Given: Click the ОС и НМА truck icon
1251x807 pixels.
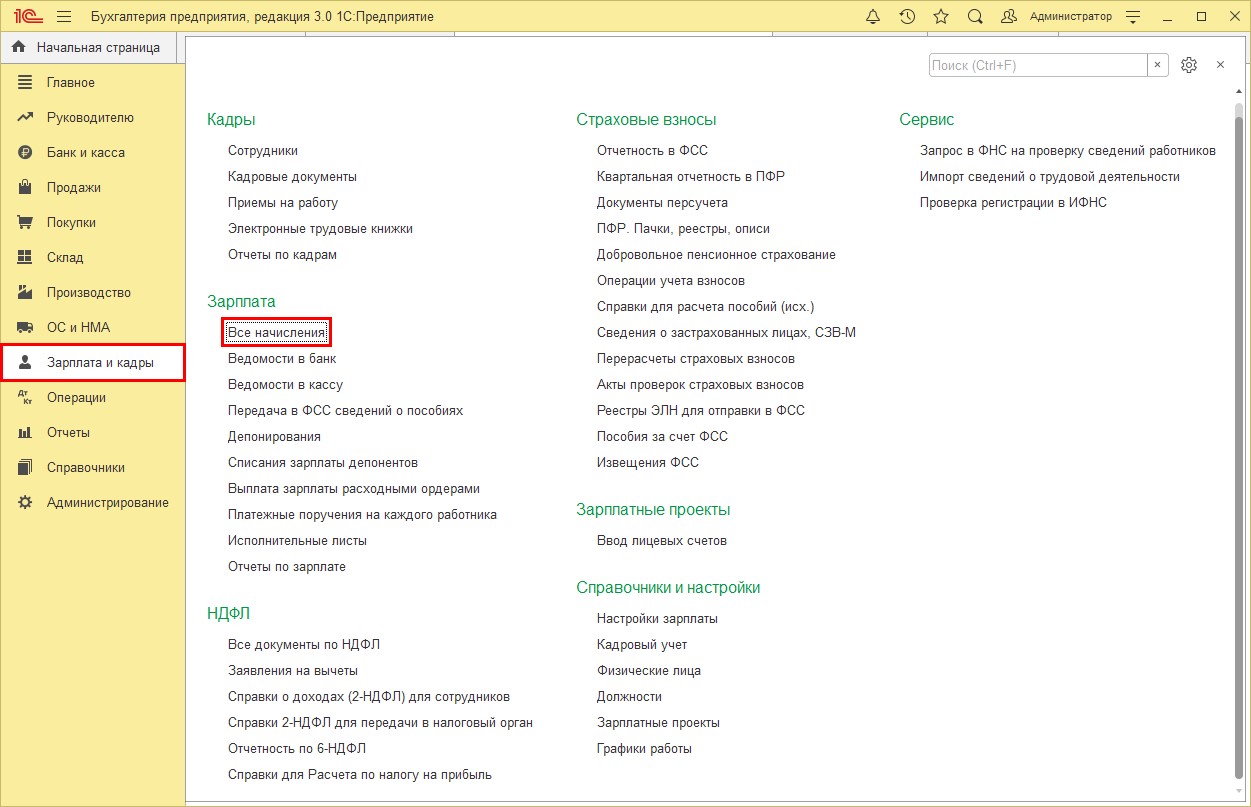Looking at the screenshot, I should click(x=26, y=328).
